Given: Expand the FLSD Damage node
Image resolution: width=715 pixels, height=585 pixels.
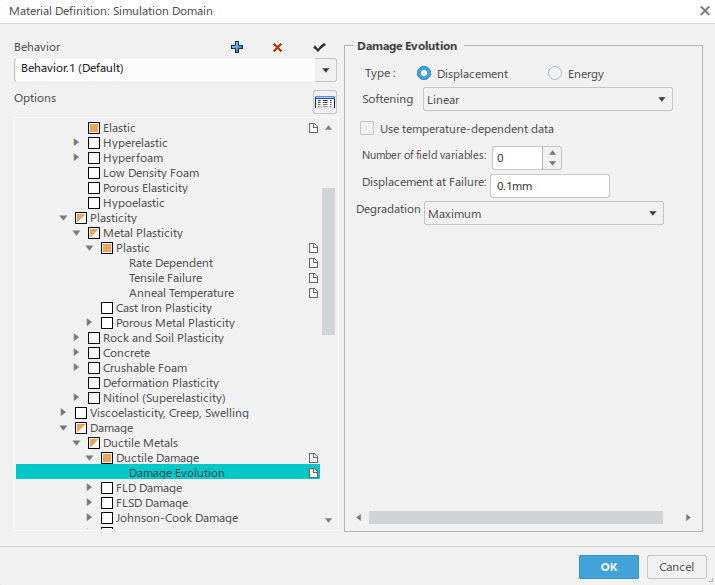Looking at the screenshot, I should pos(89,502).
